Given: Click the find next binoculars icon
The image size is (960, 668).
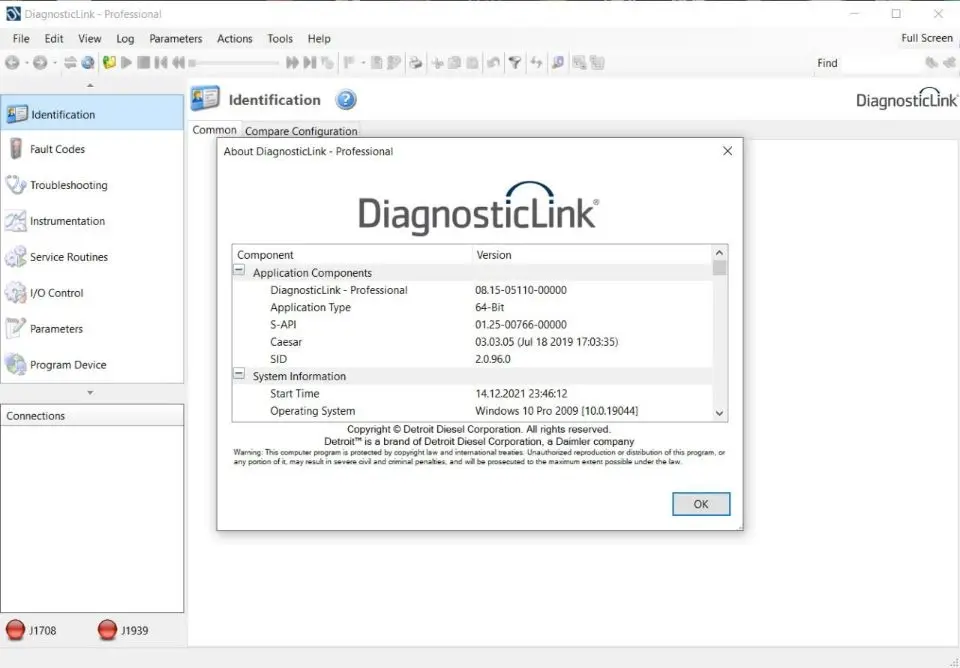Looking at the screenshot, I should [x=931, y=62].
